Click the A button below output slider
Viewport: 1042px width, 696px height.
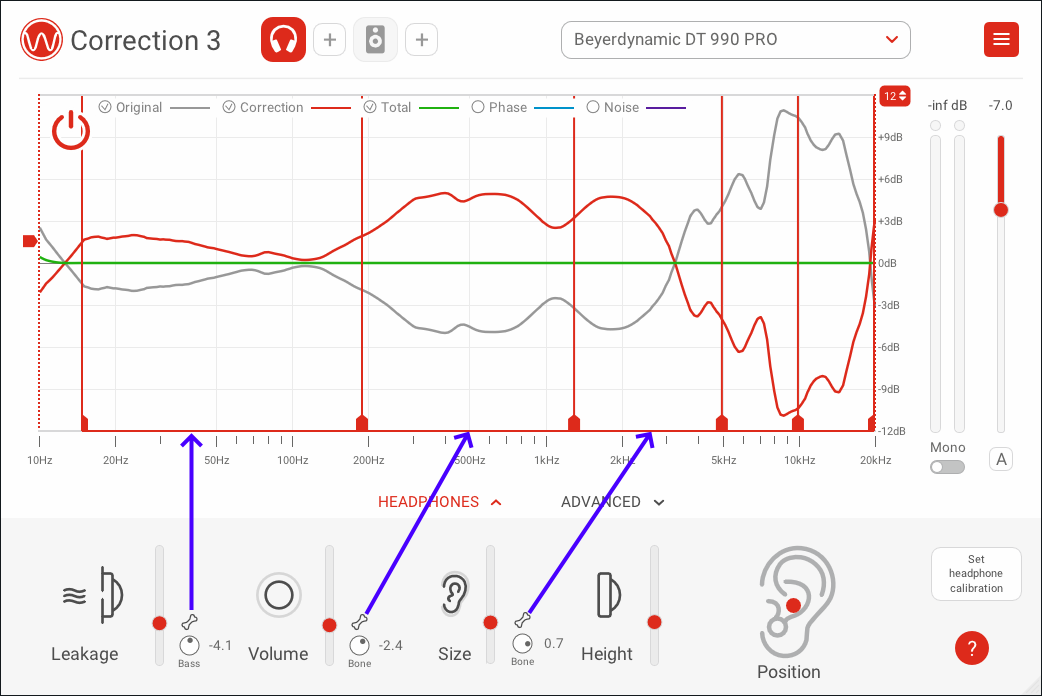(1000, 460)
